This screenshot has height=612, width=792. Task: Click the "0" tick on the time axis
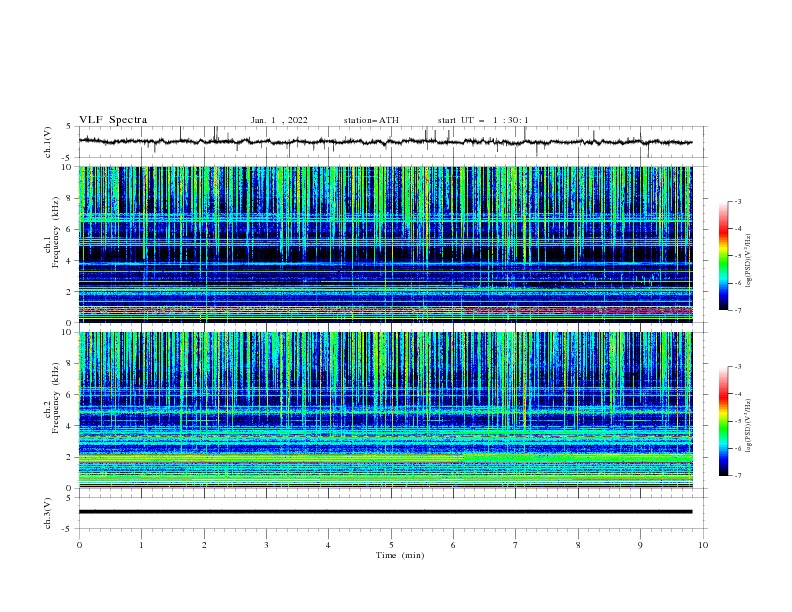pos(79,545)
